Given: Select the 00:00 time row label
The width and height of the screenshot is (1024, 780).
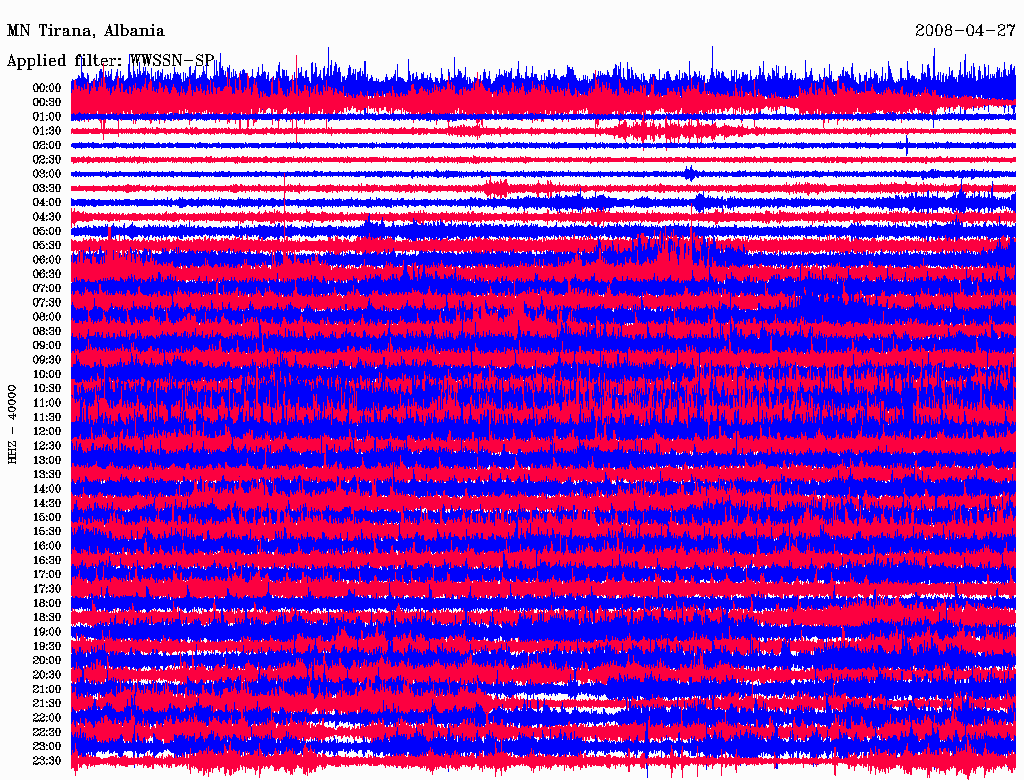Looking at the screenshot, I should click(x=47, y=88).
